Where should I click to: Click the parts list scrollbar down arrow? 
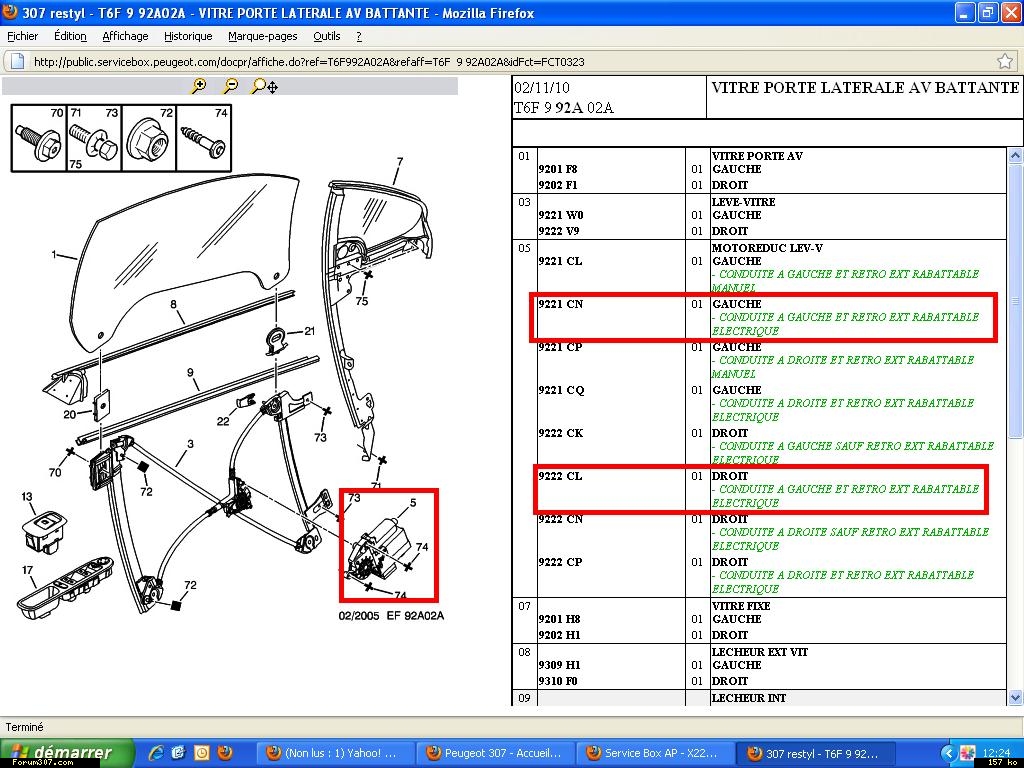click(1014, 698)
